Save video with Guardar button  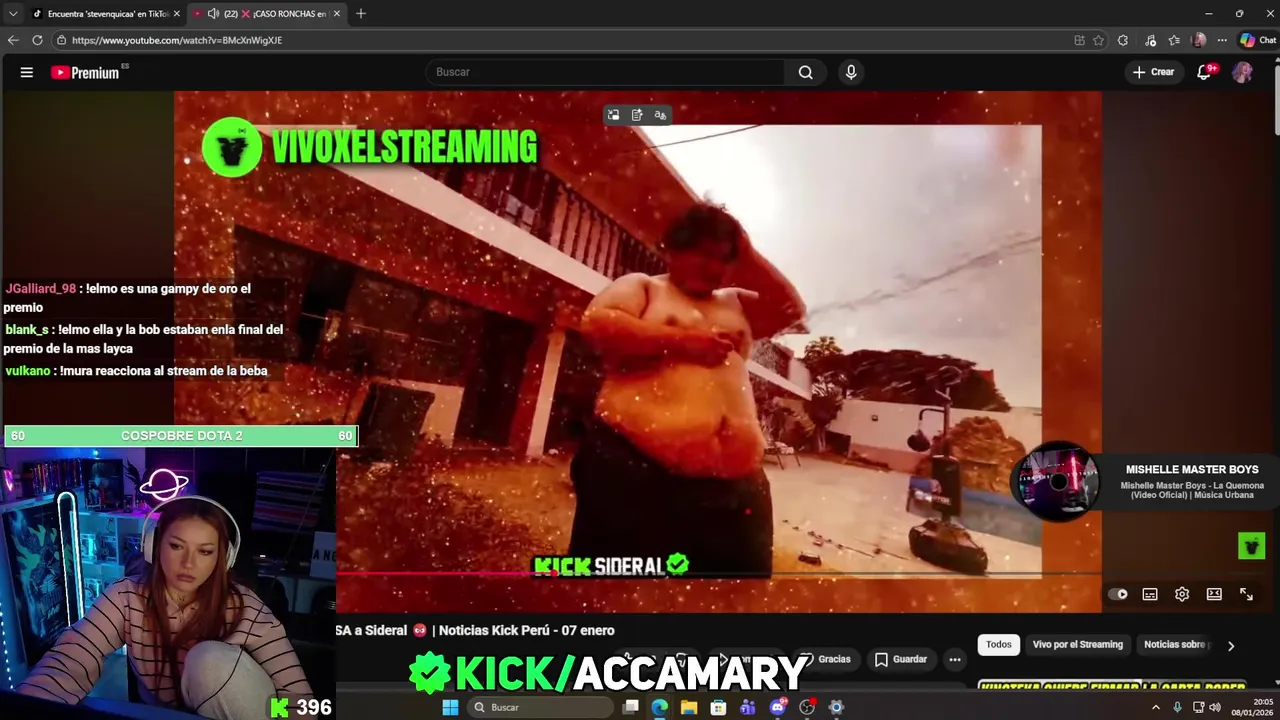(x=900, y=659)
